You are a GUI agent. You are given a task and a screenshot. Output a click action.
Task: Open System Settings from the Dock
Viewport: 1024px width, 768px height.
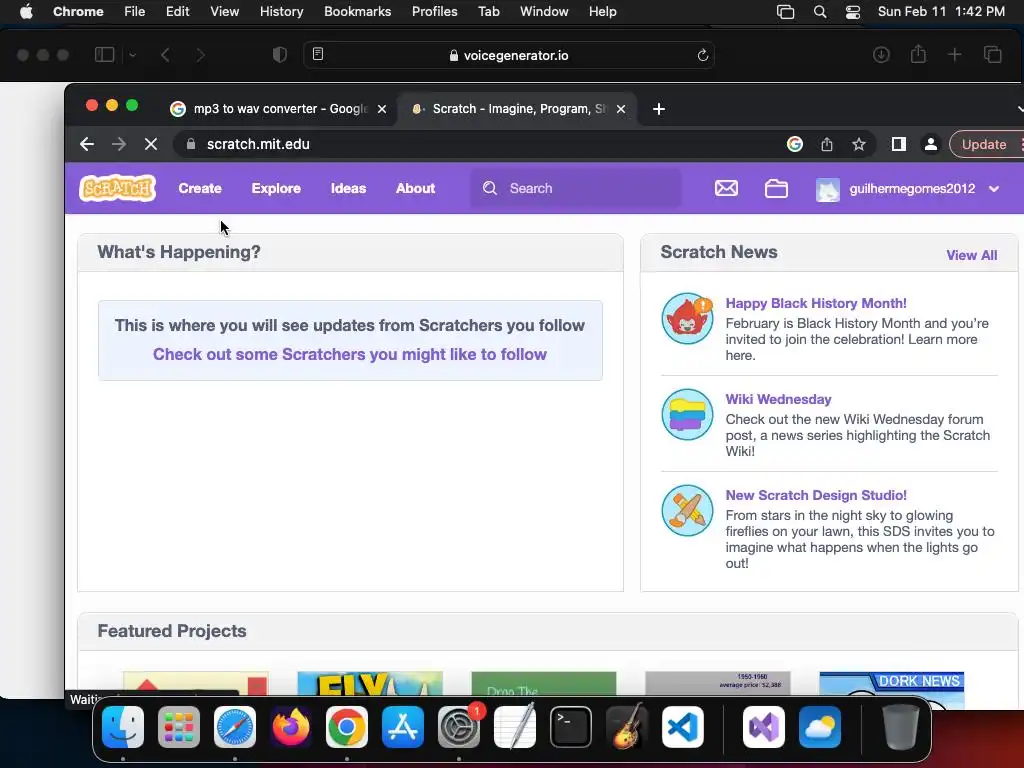pos(458,727)
